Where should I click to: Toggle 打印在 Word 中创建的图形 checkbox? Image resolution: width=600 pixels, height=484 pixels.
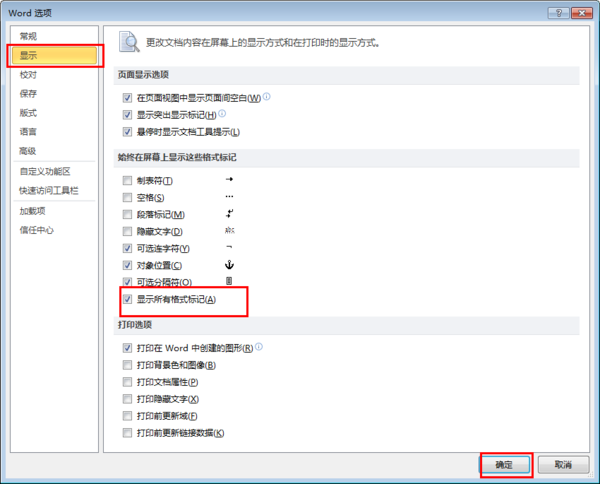point(127,348)
